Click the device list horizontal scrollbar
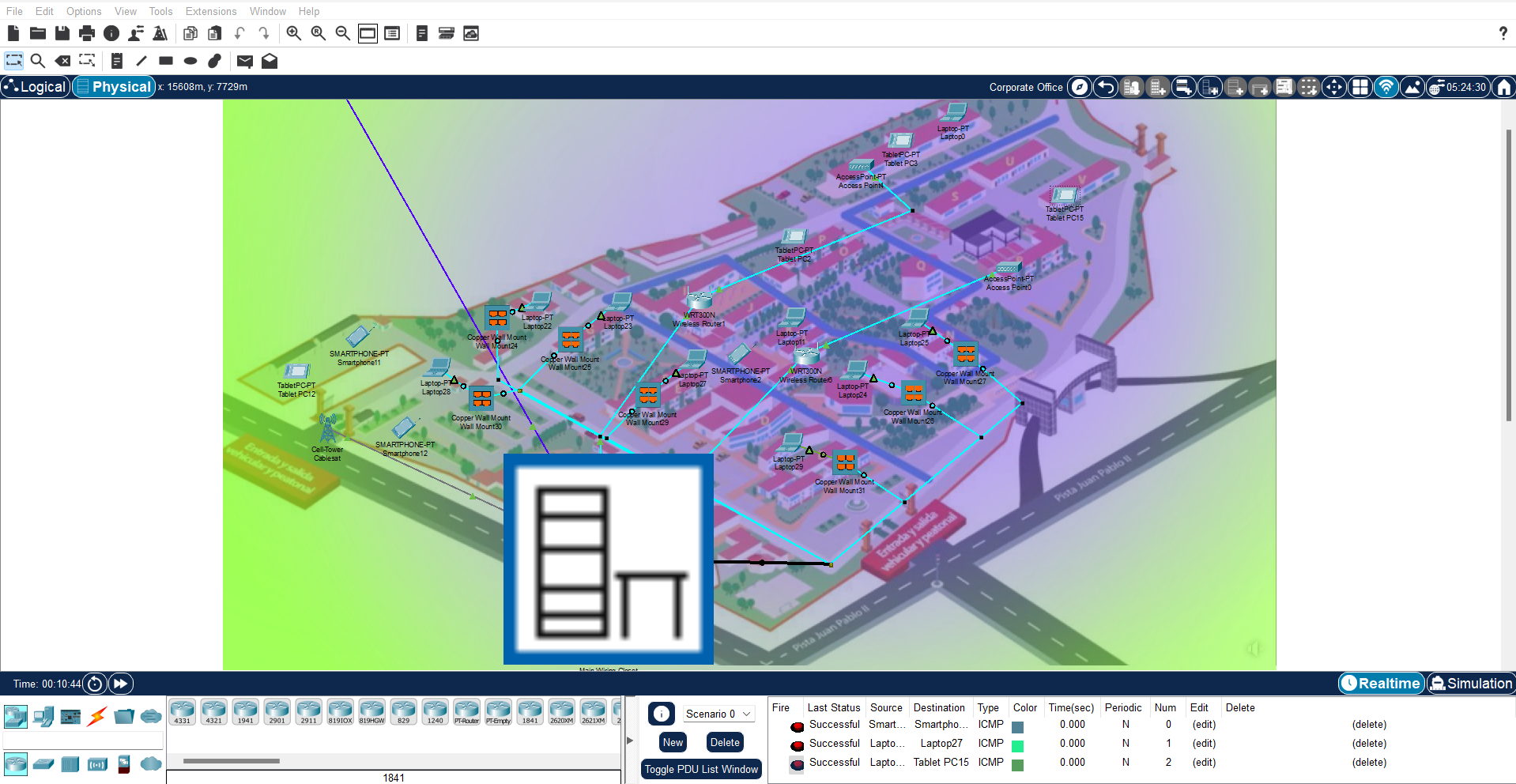Screen dimensions: 1516x784 [232, 761]
